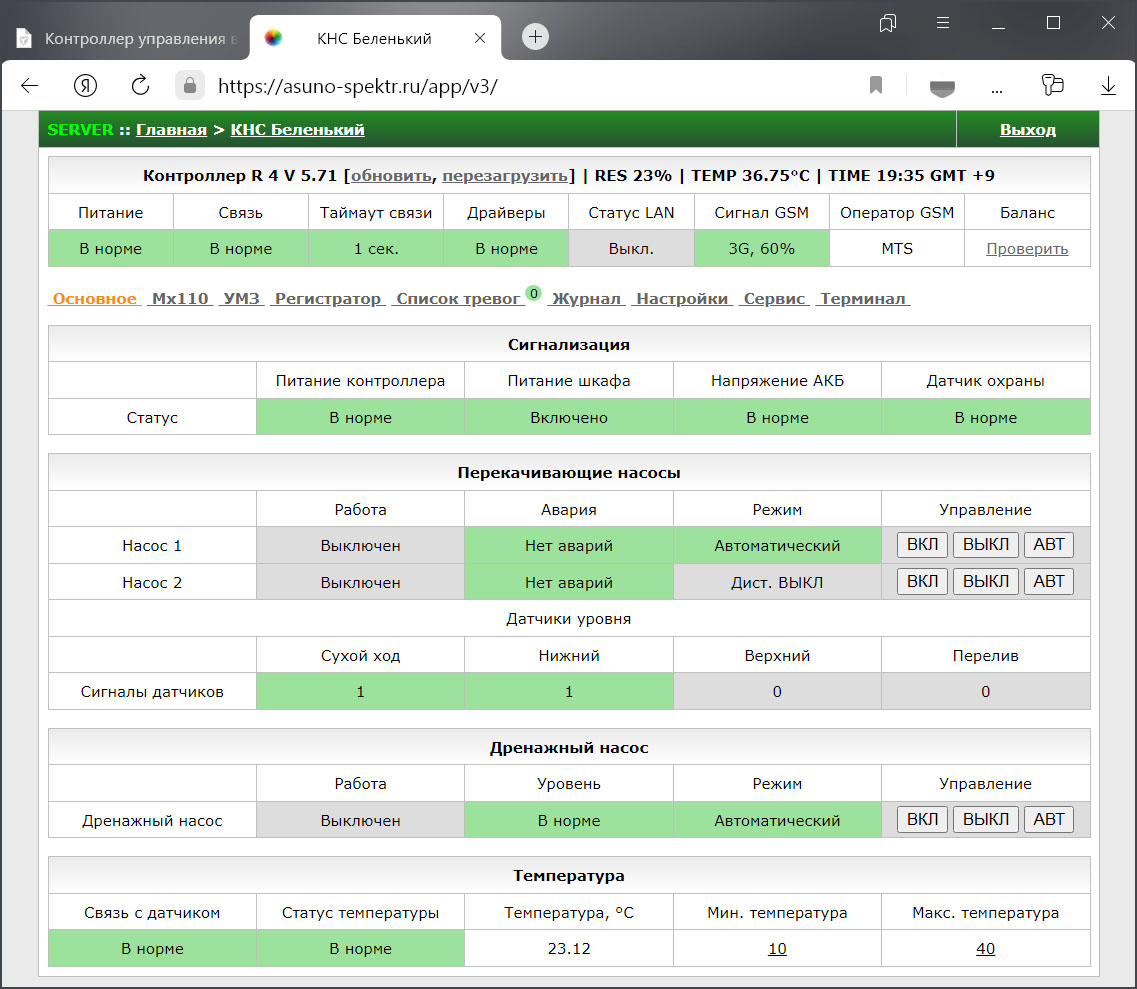Image resolution: width=1137 pixels, height=989 pixels.
Task: Open the Mx110 tab
Action: [180, 299]
